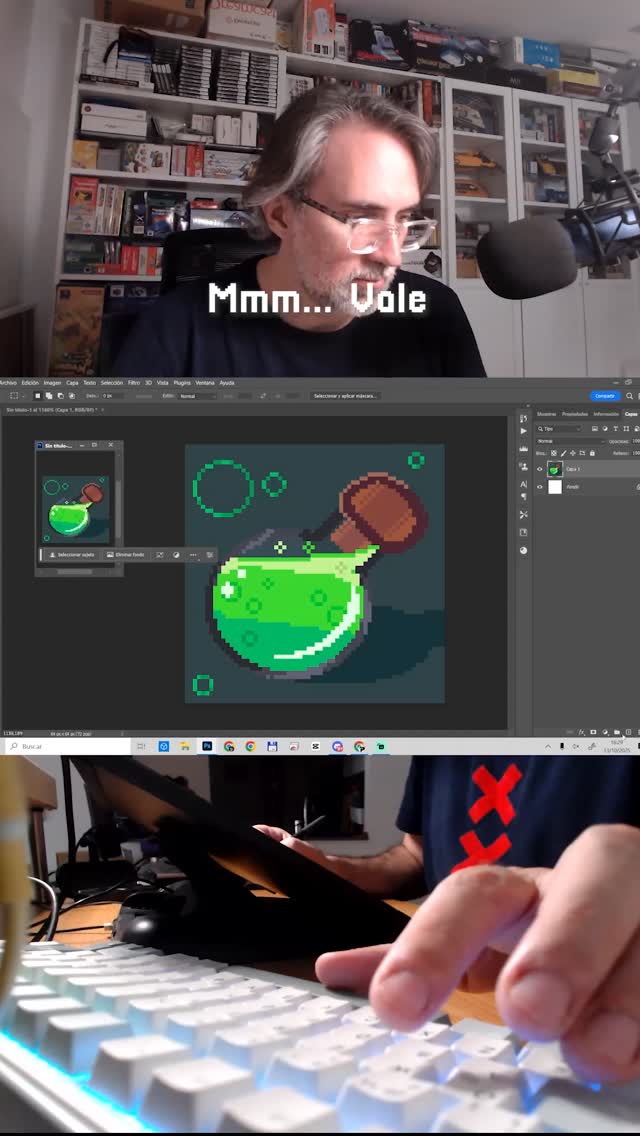Click Seleccionar sujeto on task bar
This screenshot has height=1136, width=640.
[x=71, y=555]
